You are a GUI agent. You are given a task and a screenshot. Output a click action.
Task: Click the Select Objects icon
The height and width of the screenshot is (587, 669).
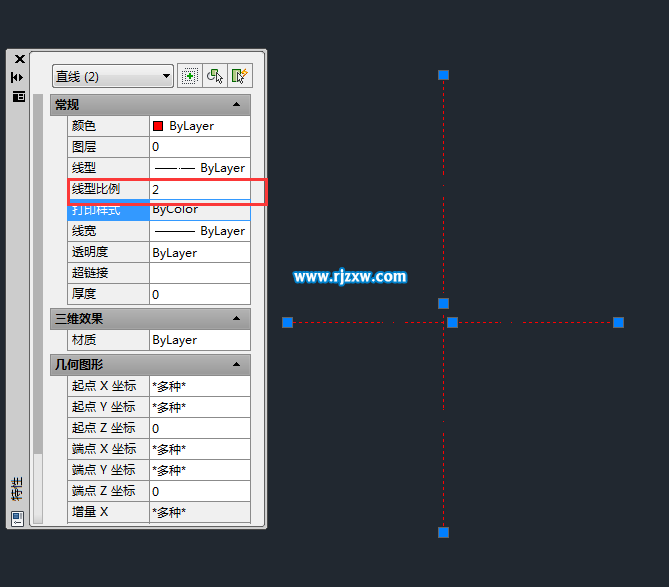215,76
